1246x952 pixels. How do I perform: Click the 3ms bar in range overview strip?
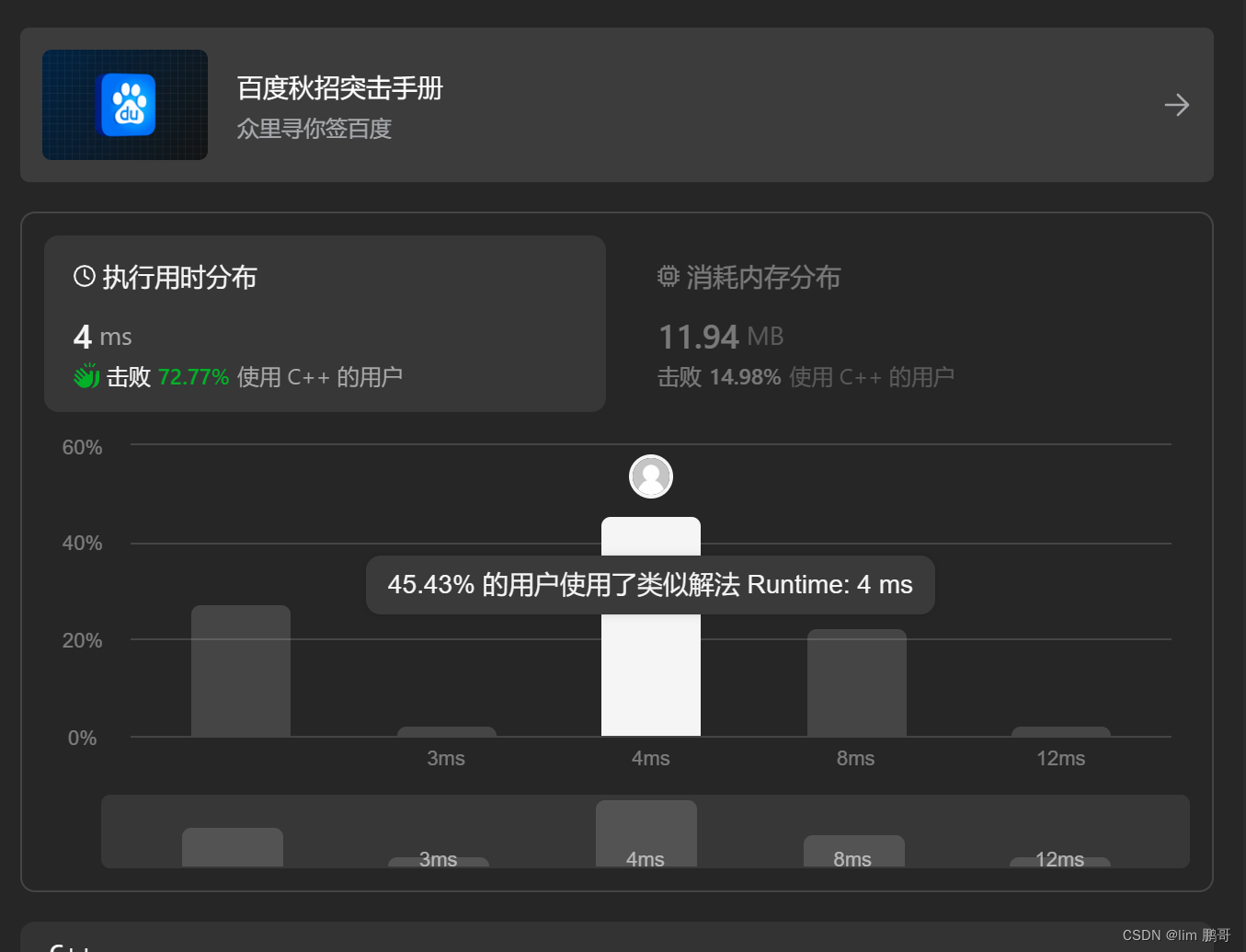pyautogui.click(x=439, y=862)
